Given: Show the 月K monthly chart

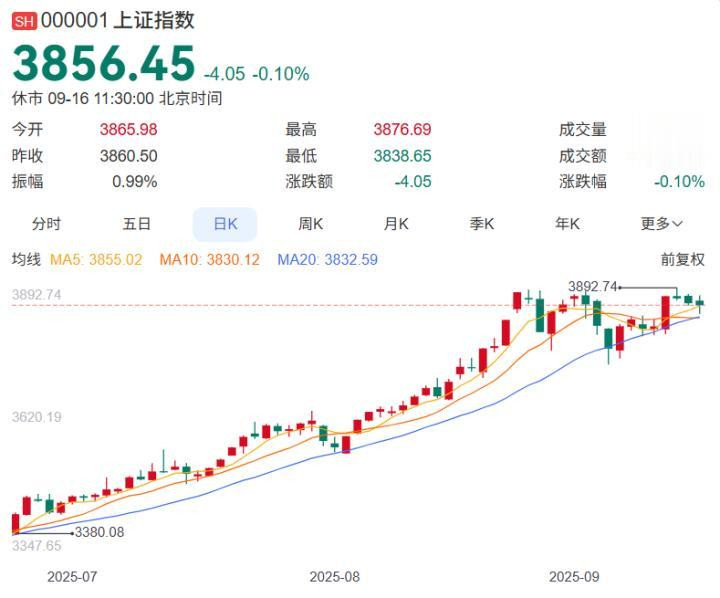Looking at the screenshot, I should [396, 224].
